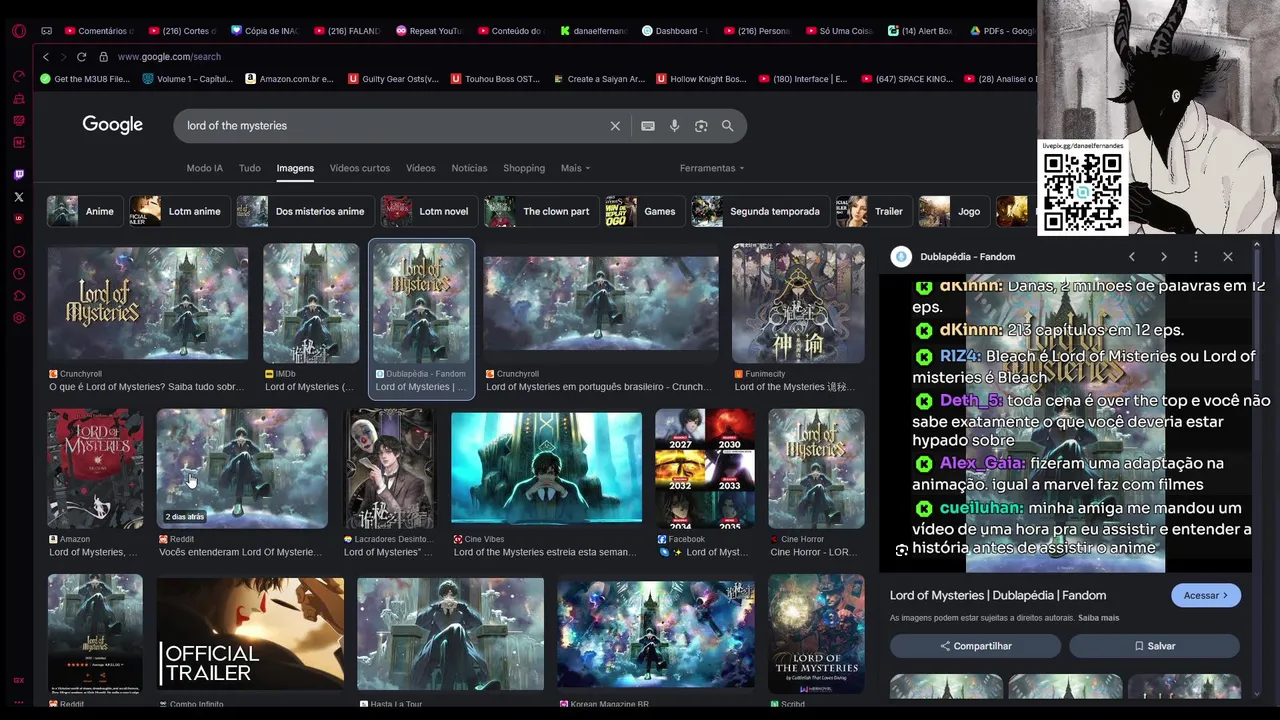Image resolution: width=1280 pixels, height=720 pixels.
Task: Open the Opera GX main menu icon
Action: tap(18, 31)
